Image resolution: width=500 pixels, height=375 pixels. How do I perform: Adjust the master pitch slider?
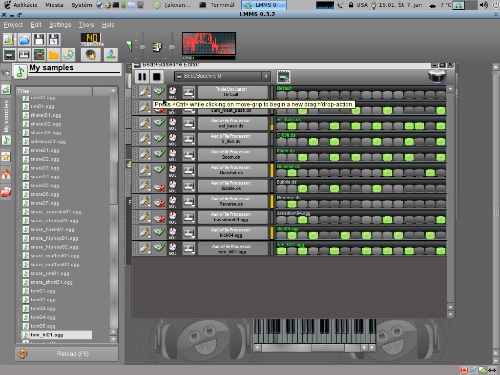(x=172, y=46)
